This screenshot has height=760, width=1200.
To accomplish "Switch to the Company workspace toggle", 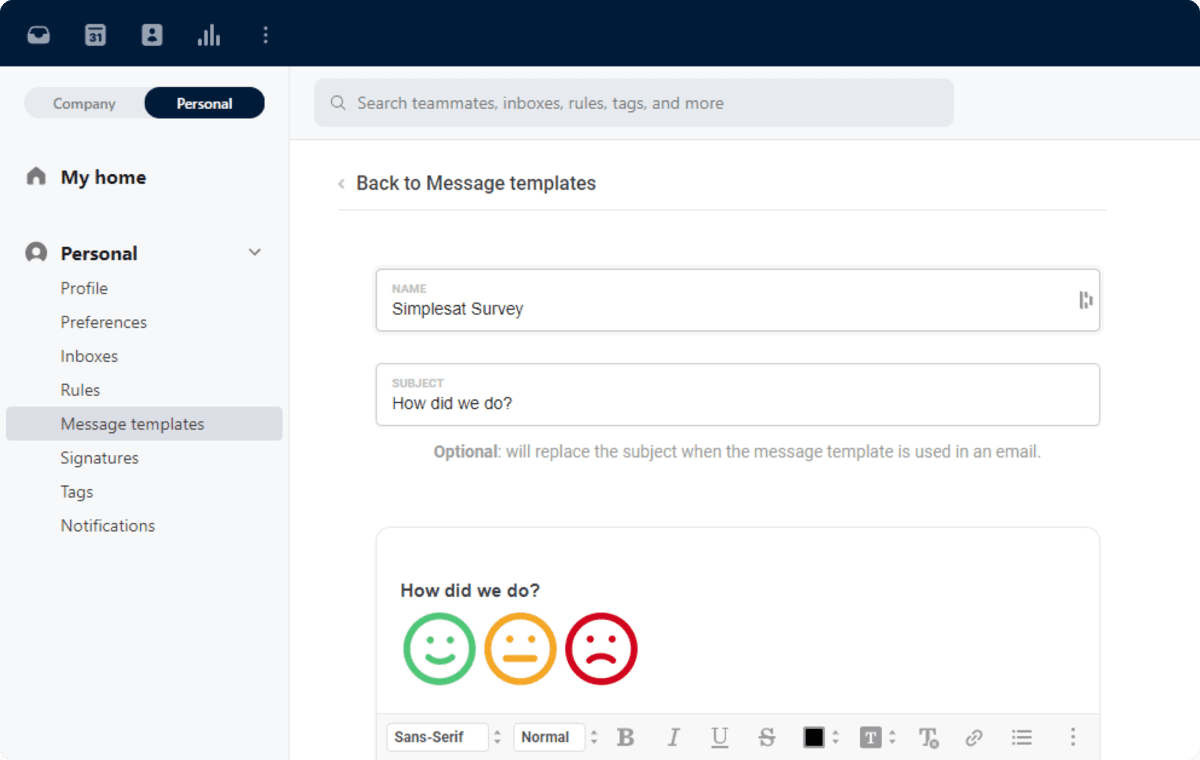I will click(84, 102).
